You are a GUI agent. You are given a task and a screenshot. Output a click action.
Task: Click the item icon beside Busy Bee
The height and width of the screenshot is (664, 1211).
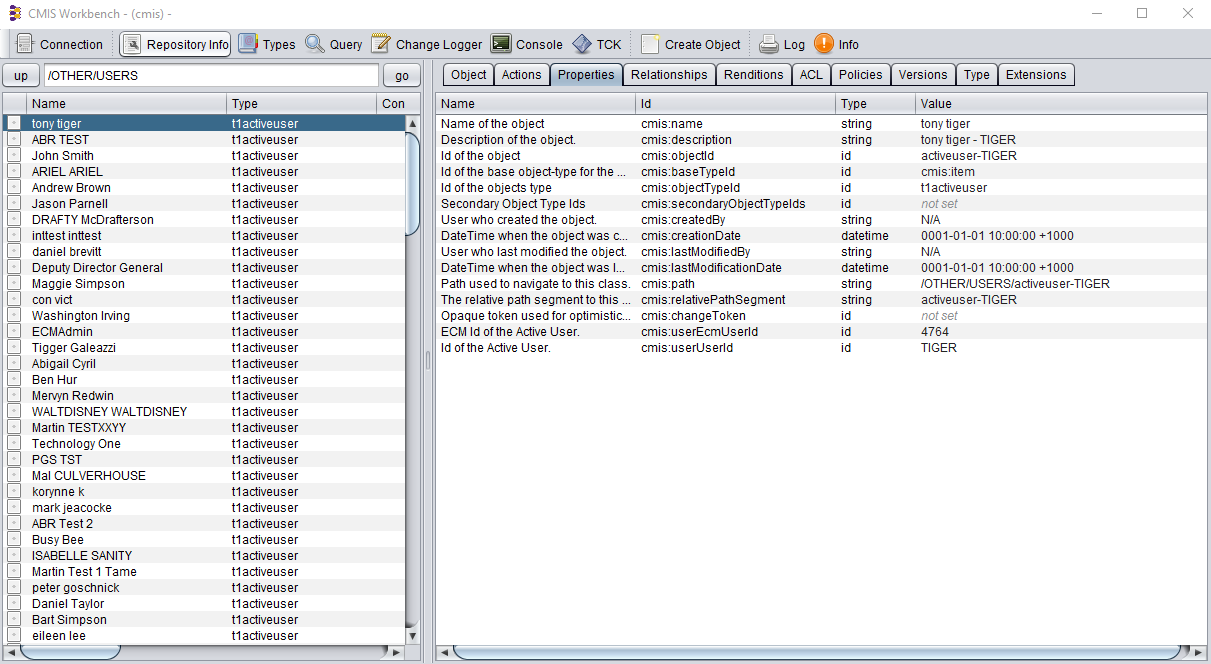(x=14, y=540)
